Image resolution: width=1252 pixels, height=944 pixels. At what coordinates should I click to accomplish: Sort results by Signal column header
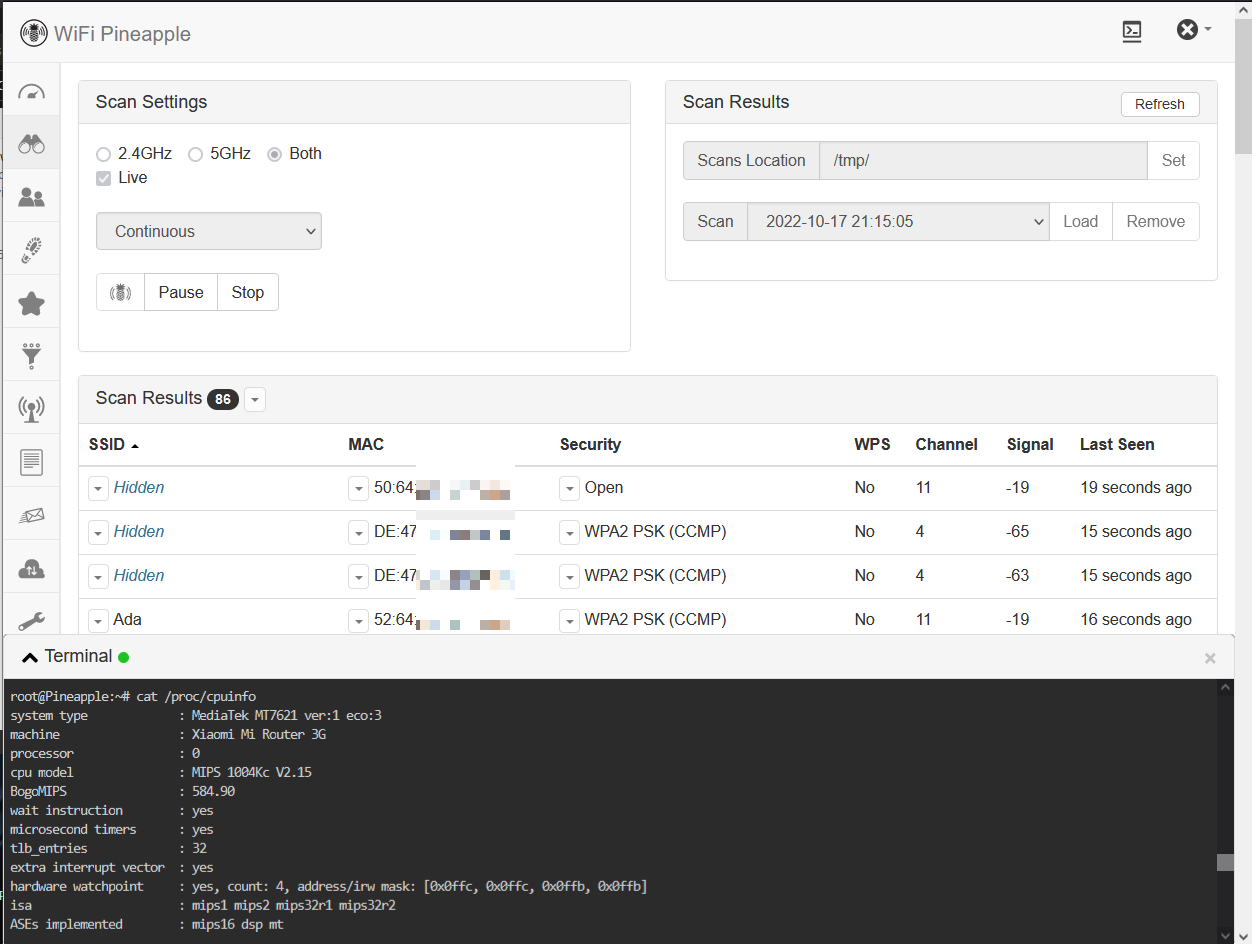(1029, 445)
